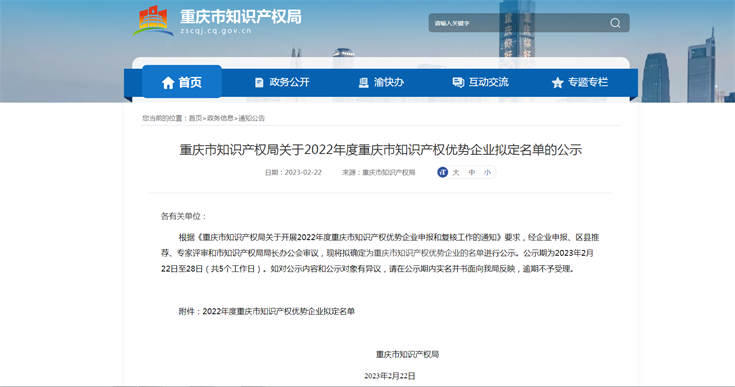Go to 通知公告 in breadcrumb
Screen dimensions: 735x387
click(252, 118)
